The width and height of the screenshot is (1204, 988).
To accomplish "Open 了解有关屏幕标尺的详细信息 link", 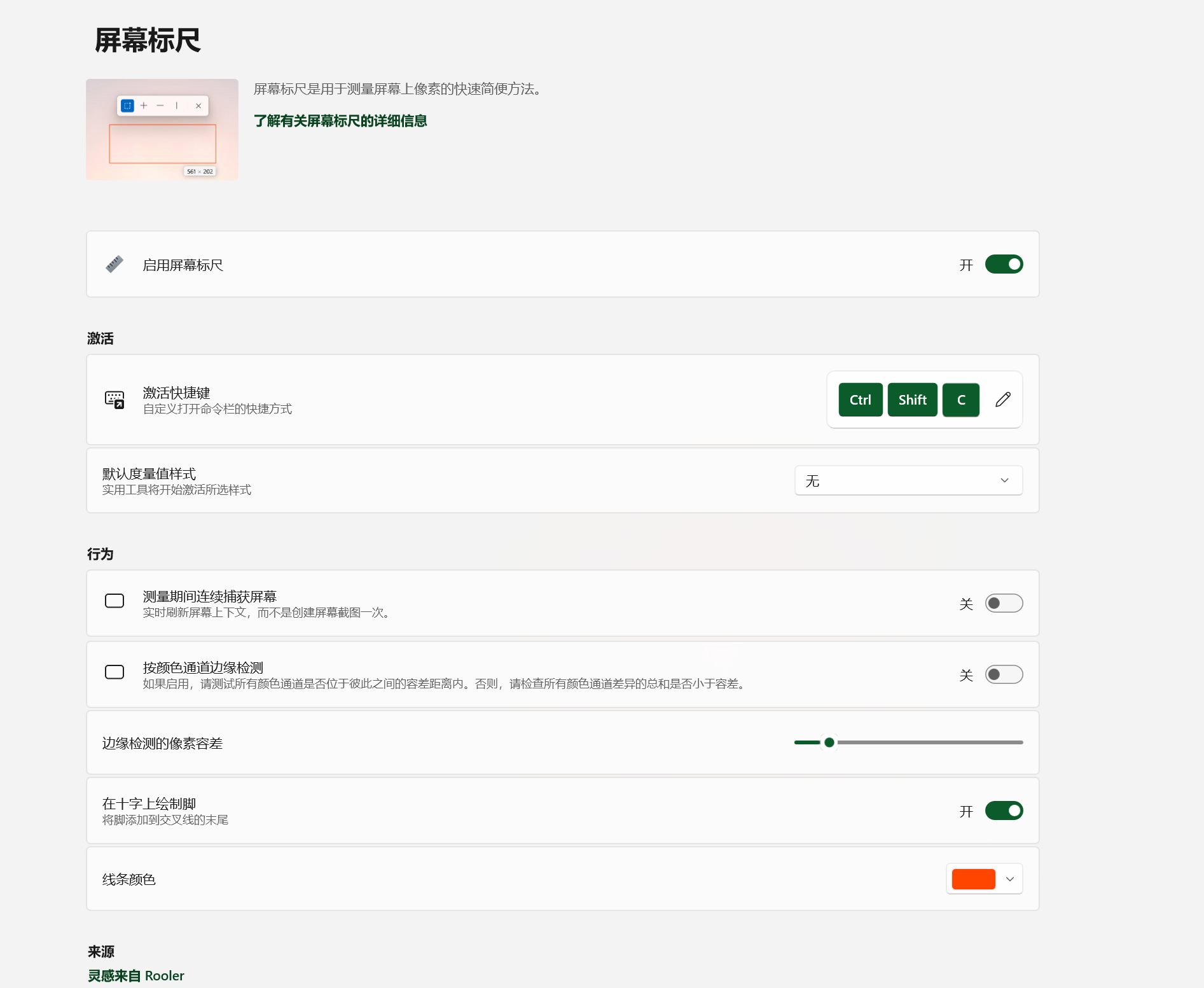I will [340, 121].
